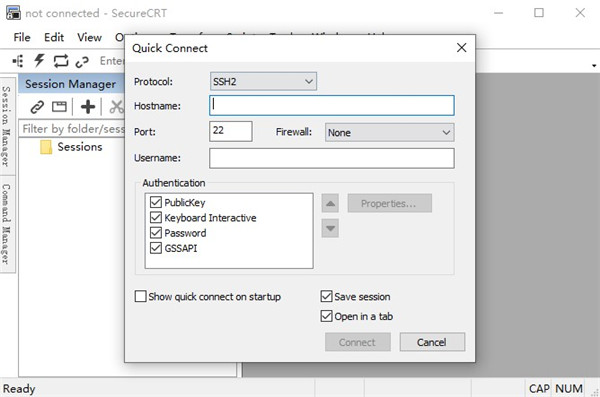
Task: Close the SecureCRT main window
Action: point(580,13)
